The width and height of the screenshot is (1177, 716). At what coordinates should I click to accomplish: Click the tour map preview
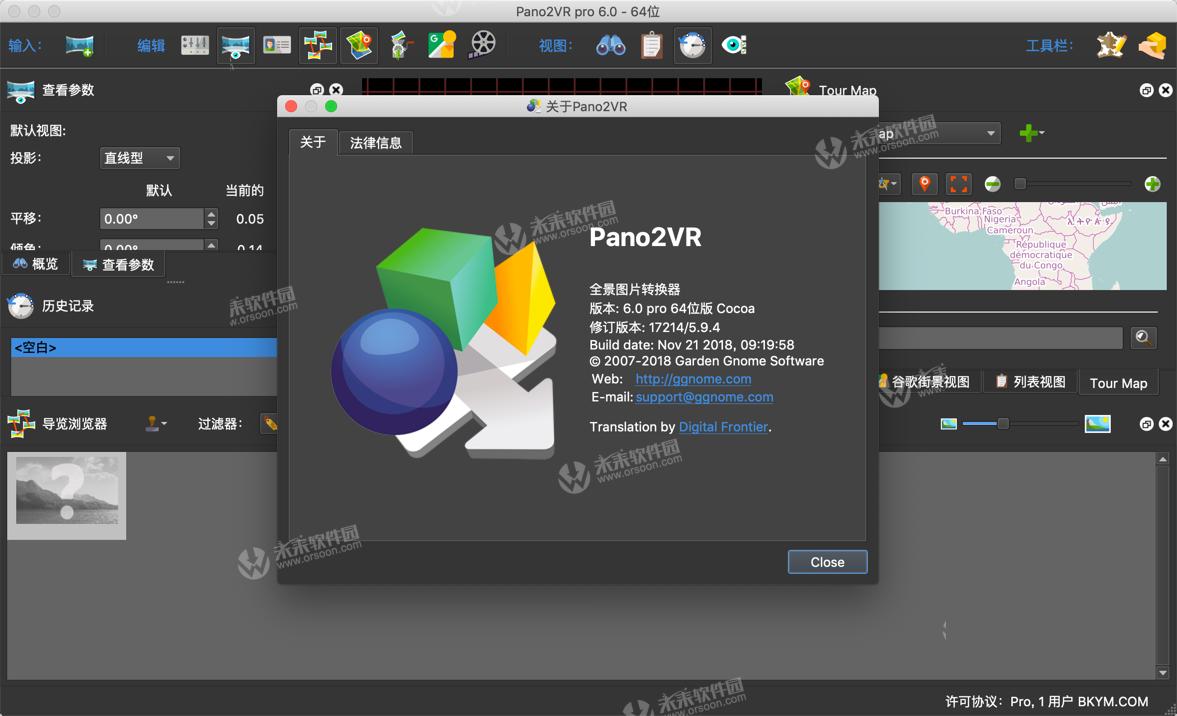[x=1022, y=246]
